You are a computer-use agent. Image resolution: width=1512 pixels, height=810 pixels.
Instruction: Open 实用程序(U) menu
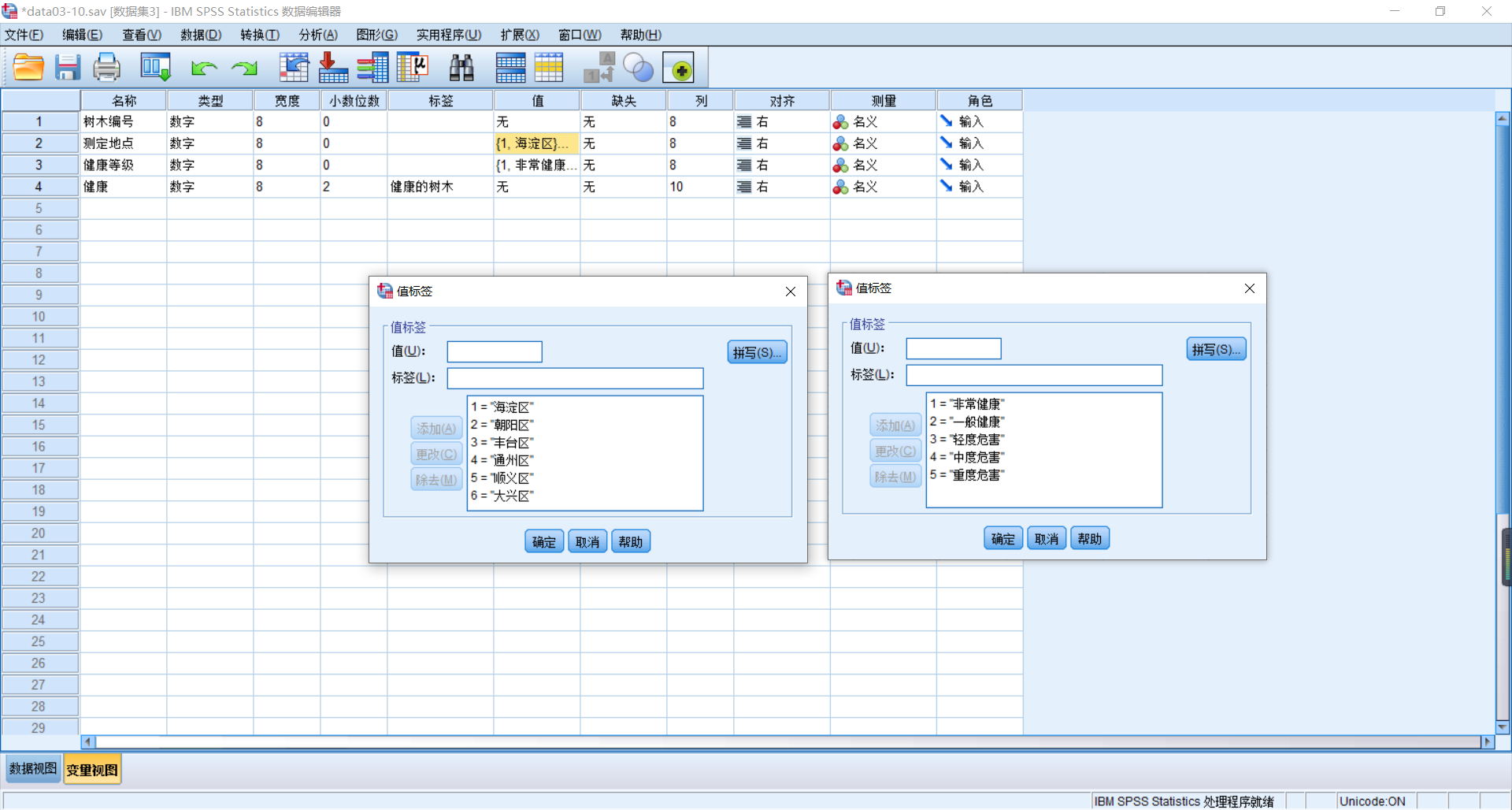[x=449, y=35]
